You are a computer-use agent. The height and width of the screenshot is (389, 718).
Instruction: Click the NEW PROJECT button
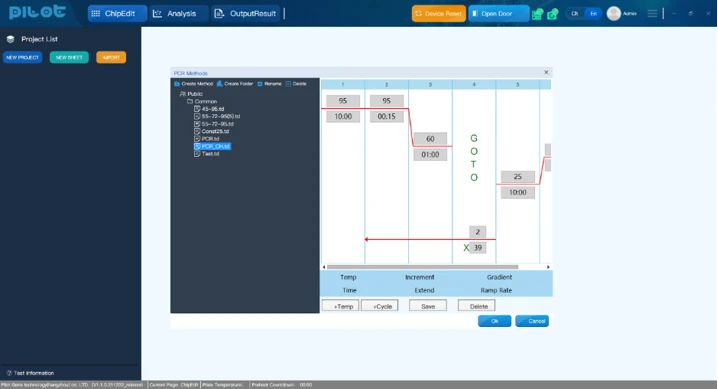coord(22,57)
